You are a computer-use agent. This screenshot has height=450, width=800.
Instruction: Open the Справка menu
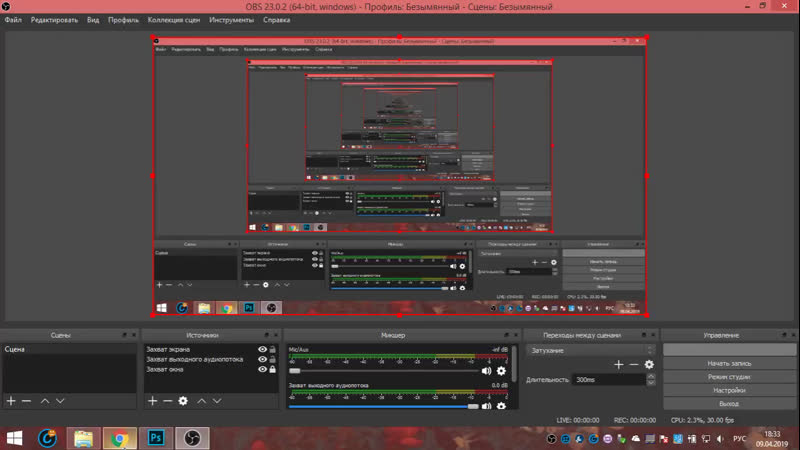[x=277, y=20]
